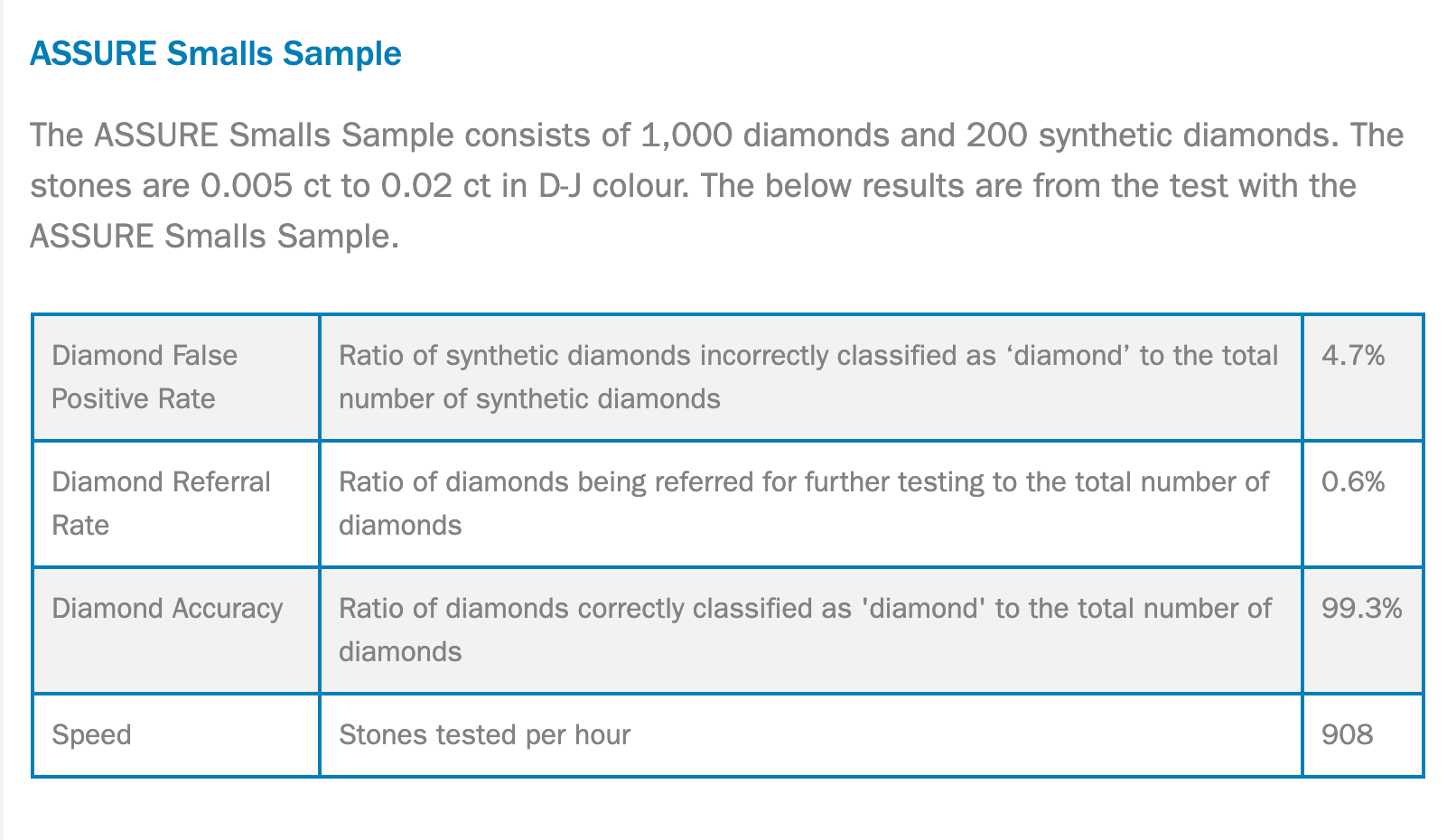Click 'number of synthetic diamonds' text line

coord(529,399)
